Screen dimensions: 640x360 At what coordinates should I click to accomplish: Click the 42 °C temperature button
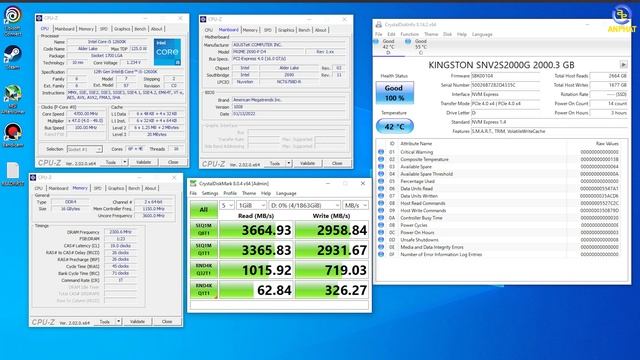(x=394, y=127)
